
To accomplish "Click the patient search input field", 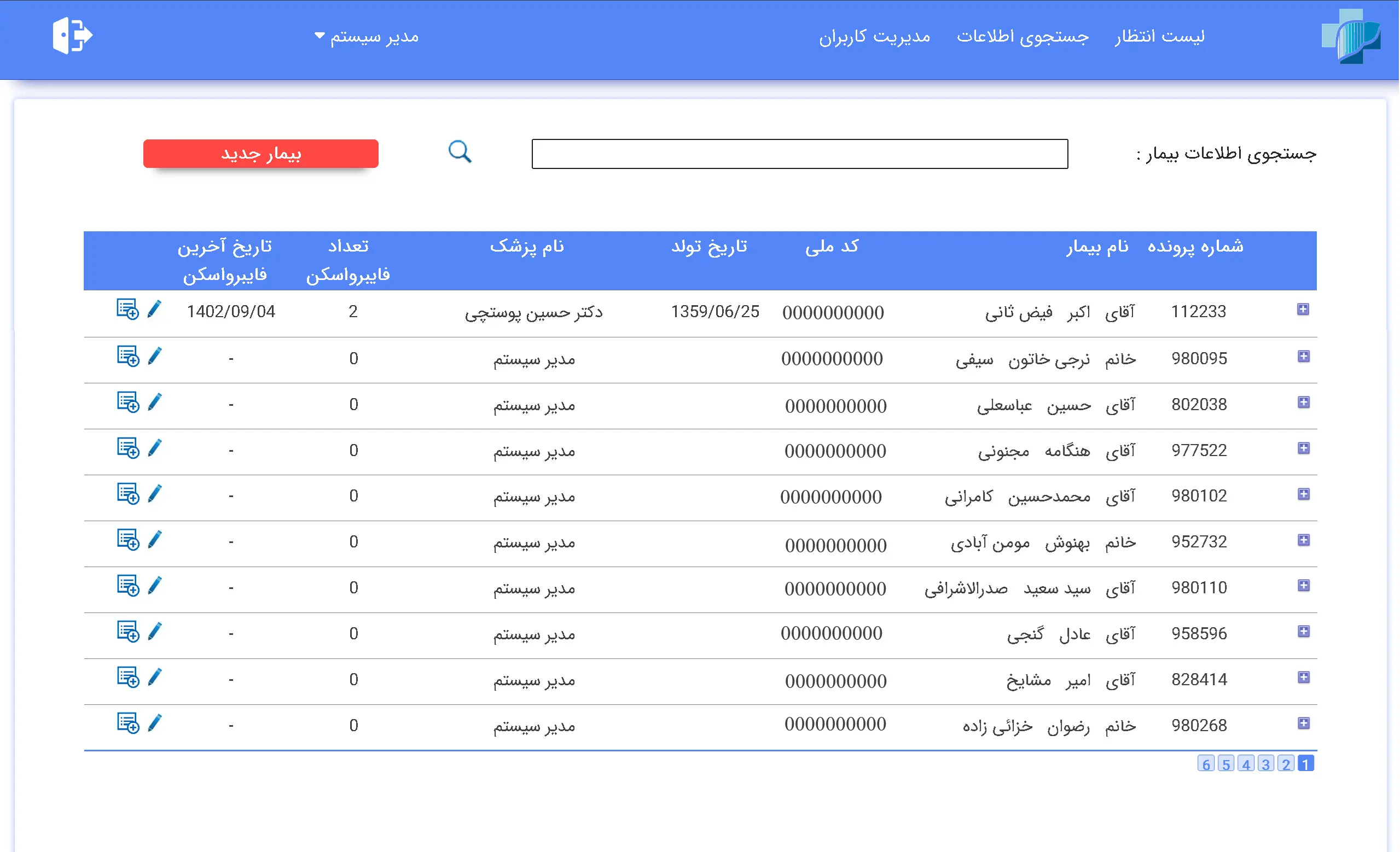I will 799,154.
